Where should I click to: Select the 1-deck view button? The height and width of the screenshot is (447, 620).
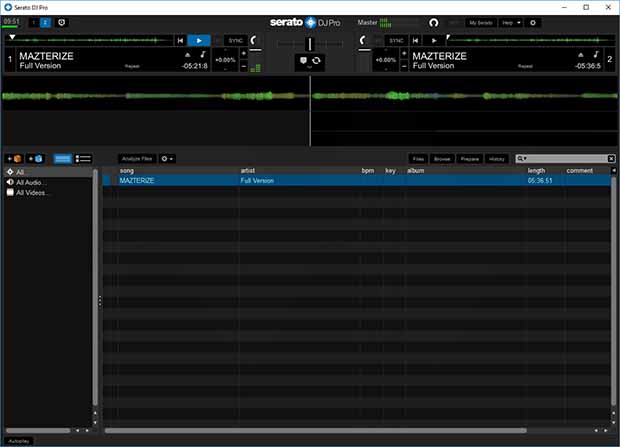[34, 23]
